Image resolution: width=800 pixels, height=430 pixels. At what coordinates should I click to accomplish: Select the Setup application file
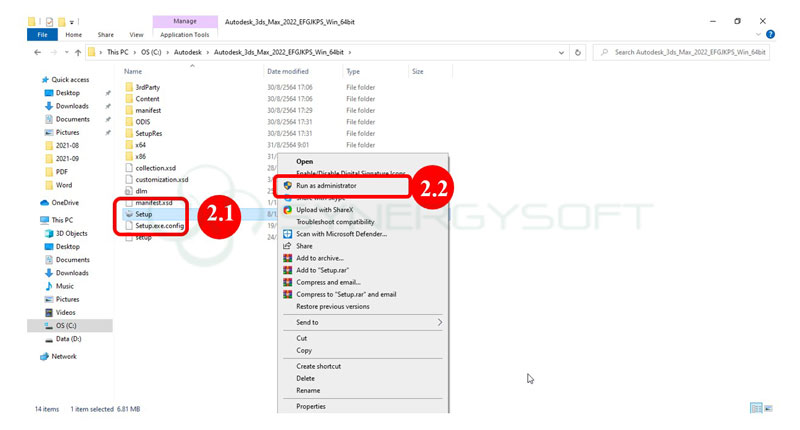point(143,214)
